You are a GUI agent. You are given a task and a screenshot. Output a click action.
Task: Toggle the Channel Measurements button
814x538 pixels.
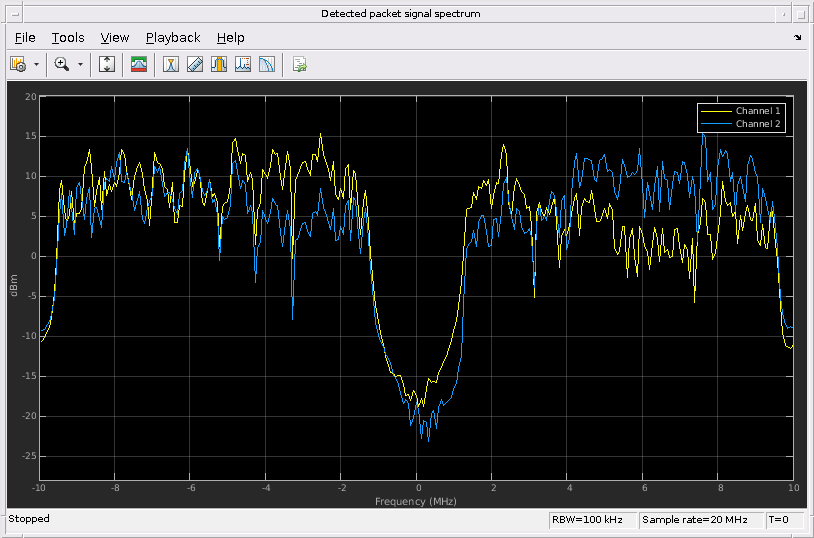click(x=218, y=64)
